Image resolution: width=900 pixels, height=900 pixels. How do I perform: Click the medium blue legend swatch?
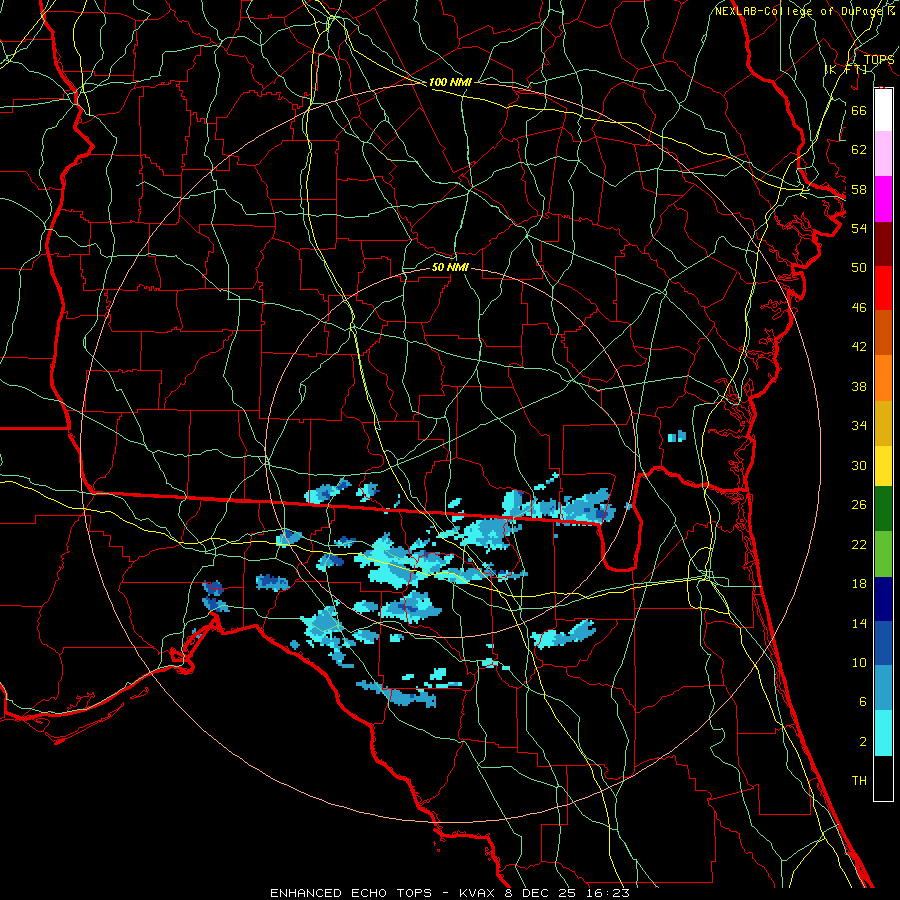(x=883, y=643)
